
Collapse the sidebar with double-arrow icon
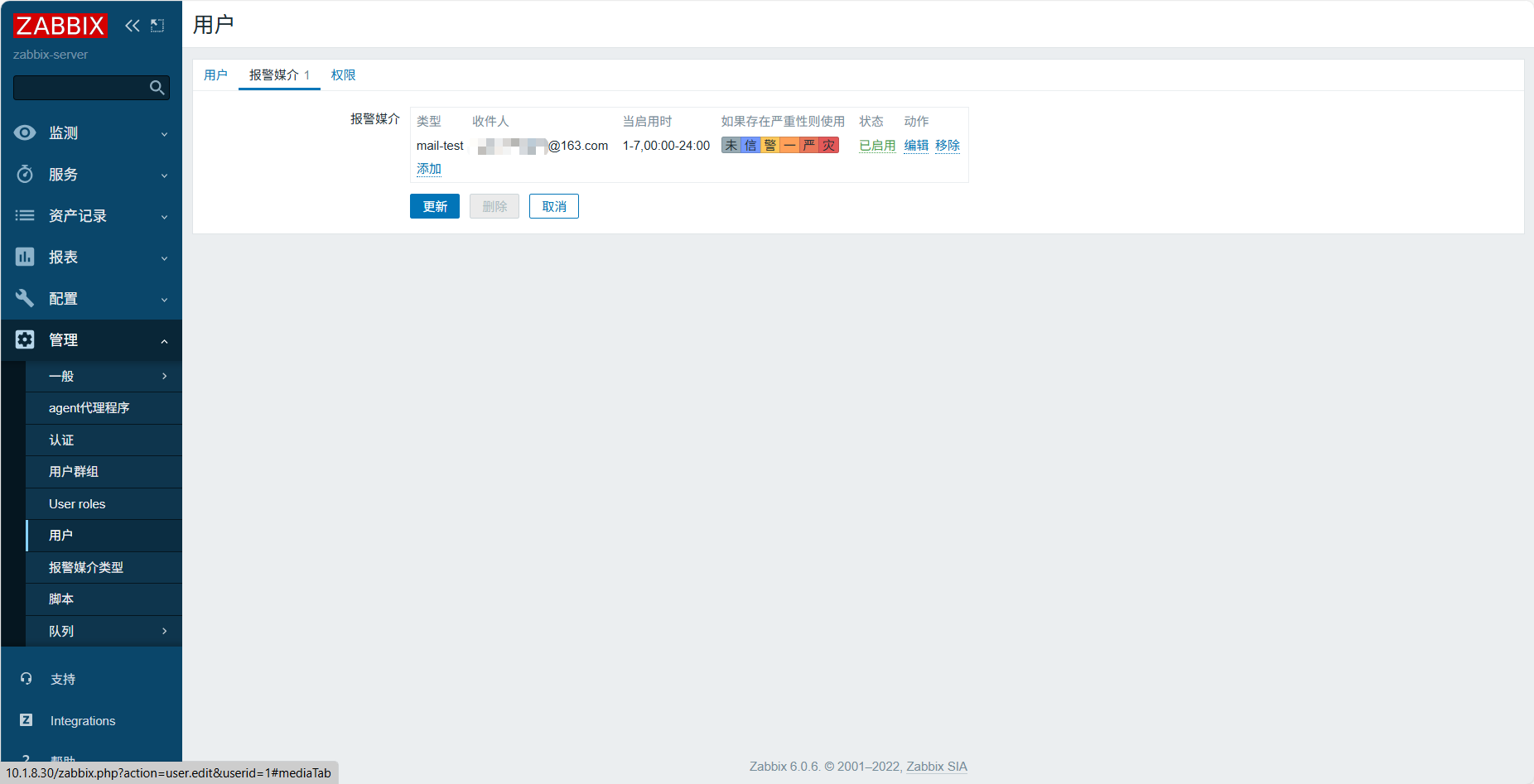pos(133,26)
